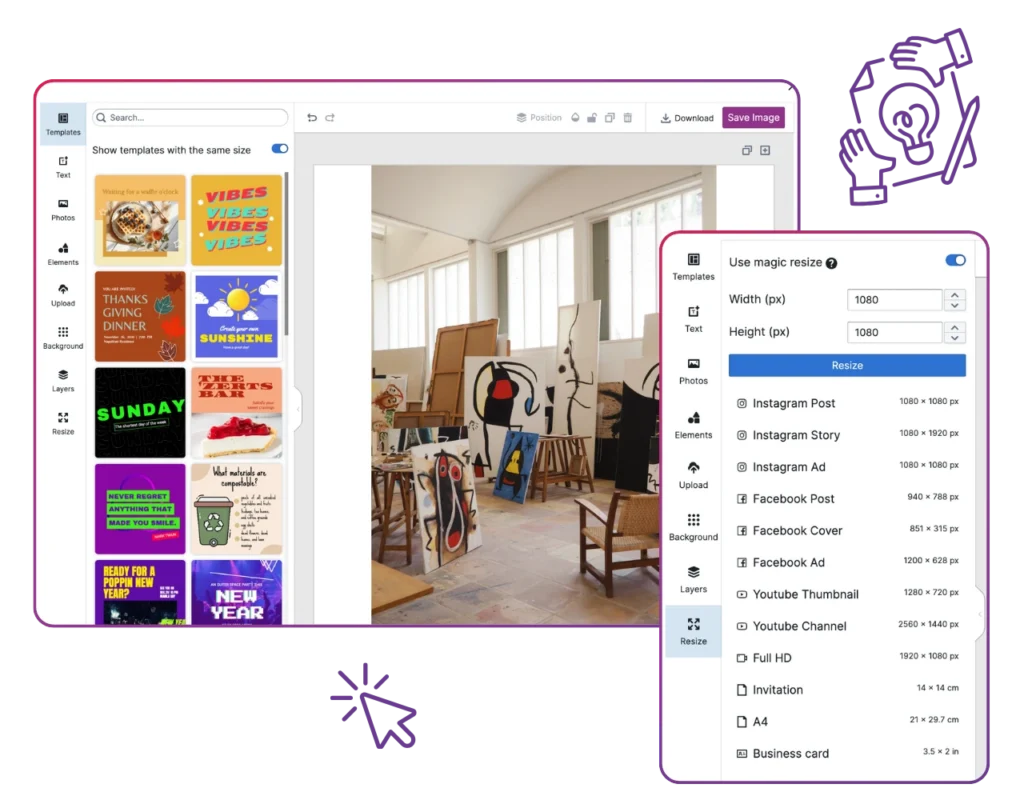
Task: Toggle the 'Use magic resize' switch
Action: coord(955,261)
